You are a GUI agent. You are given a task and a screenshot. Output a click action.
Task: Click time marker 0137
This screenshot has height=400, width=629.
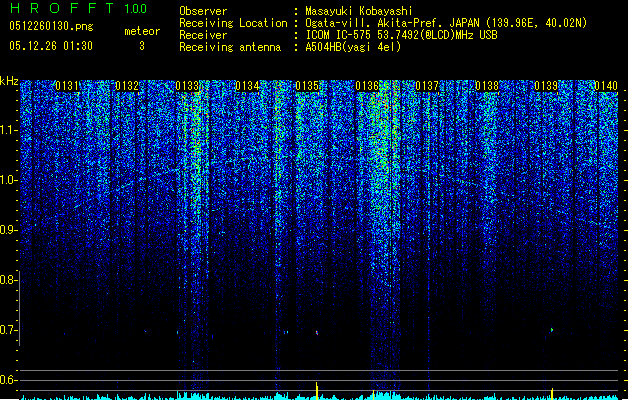(427, 86)
